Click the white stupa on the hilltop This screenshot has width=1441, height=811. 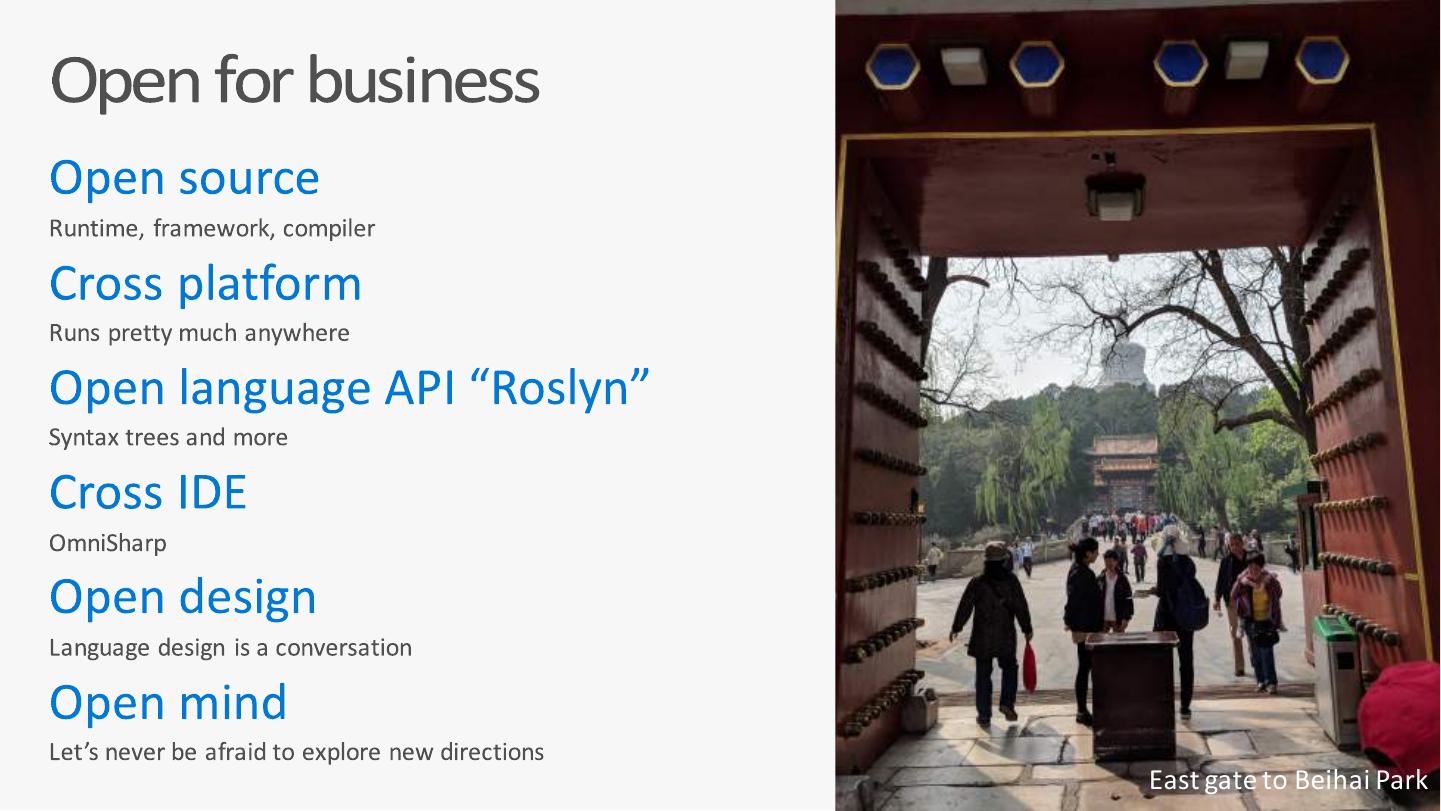pos(1123,363)
